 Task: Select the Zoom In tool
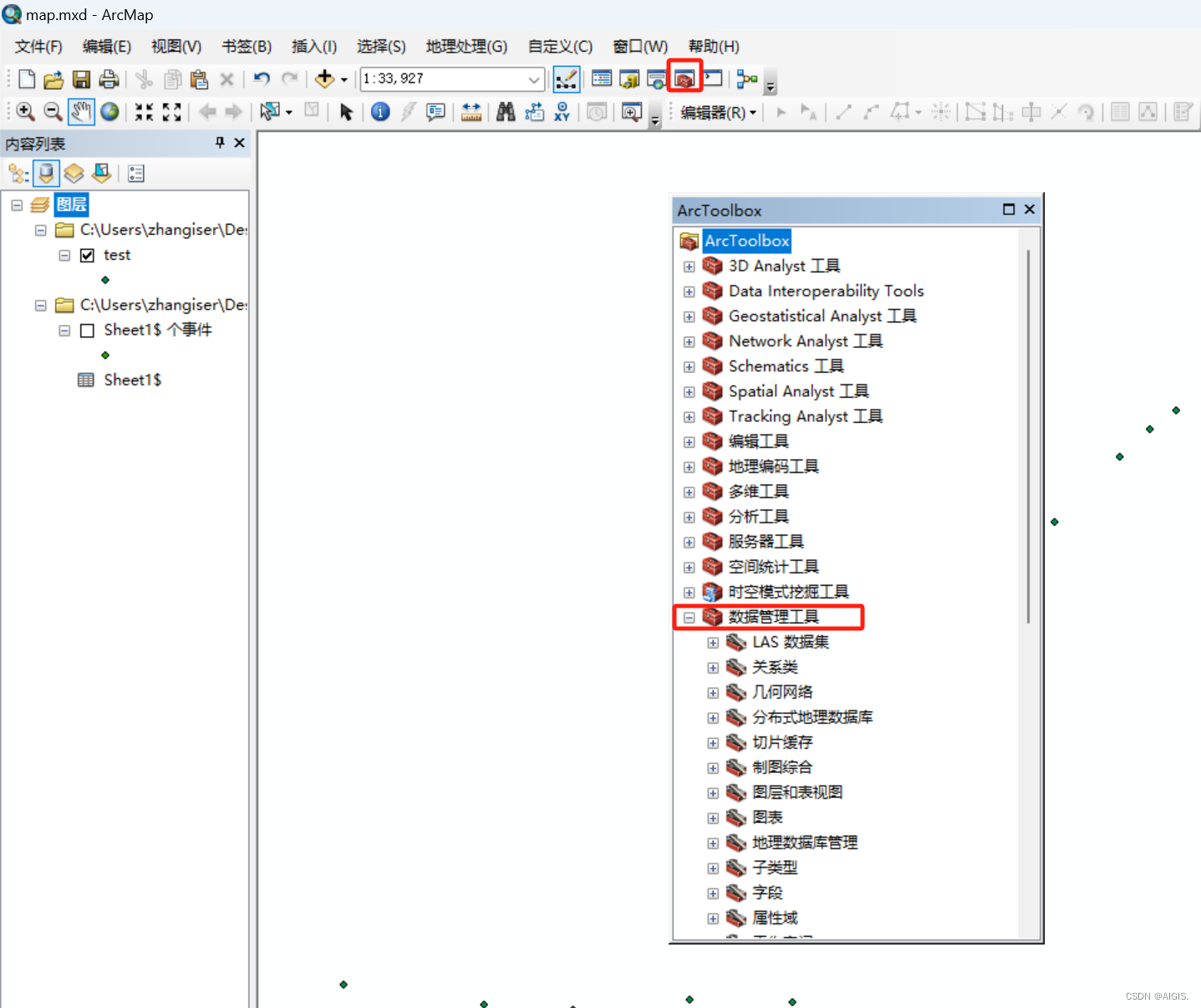click(x=25, y=112)
